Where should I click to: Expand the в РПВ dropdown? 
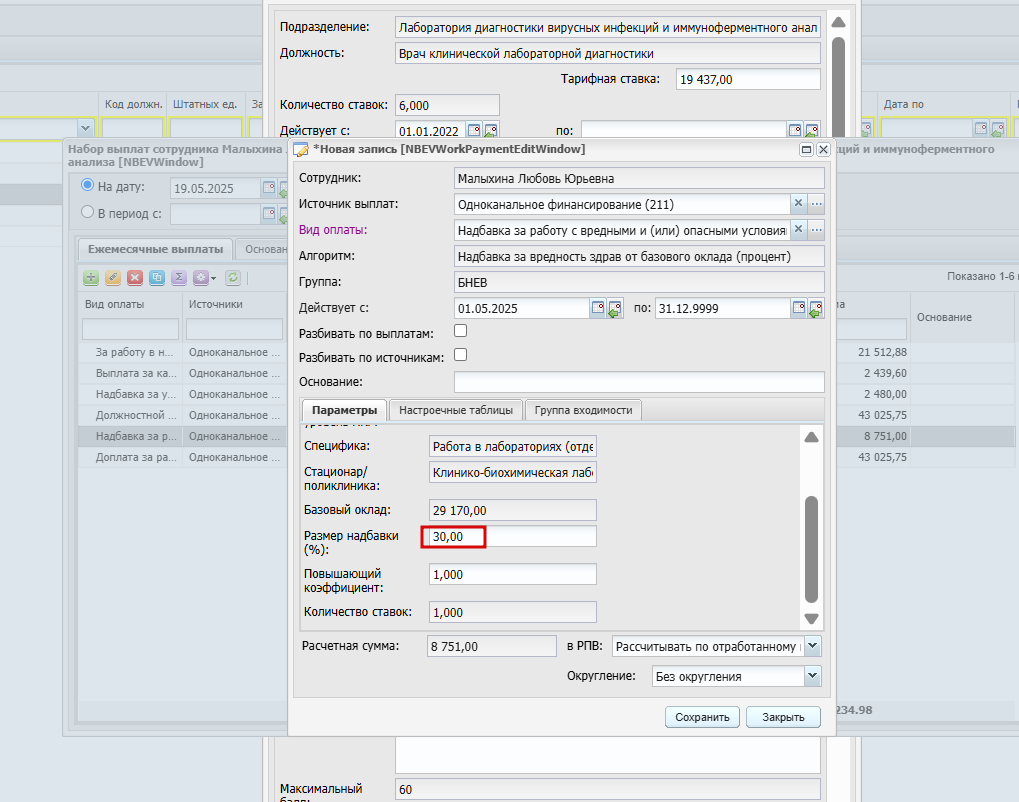[813, 646]
